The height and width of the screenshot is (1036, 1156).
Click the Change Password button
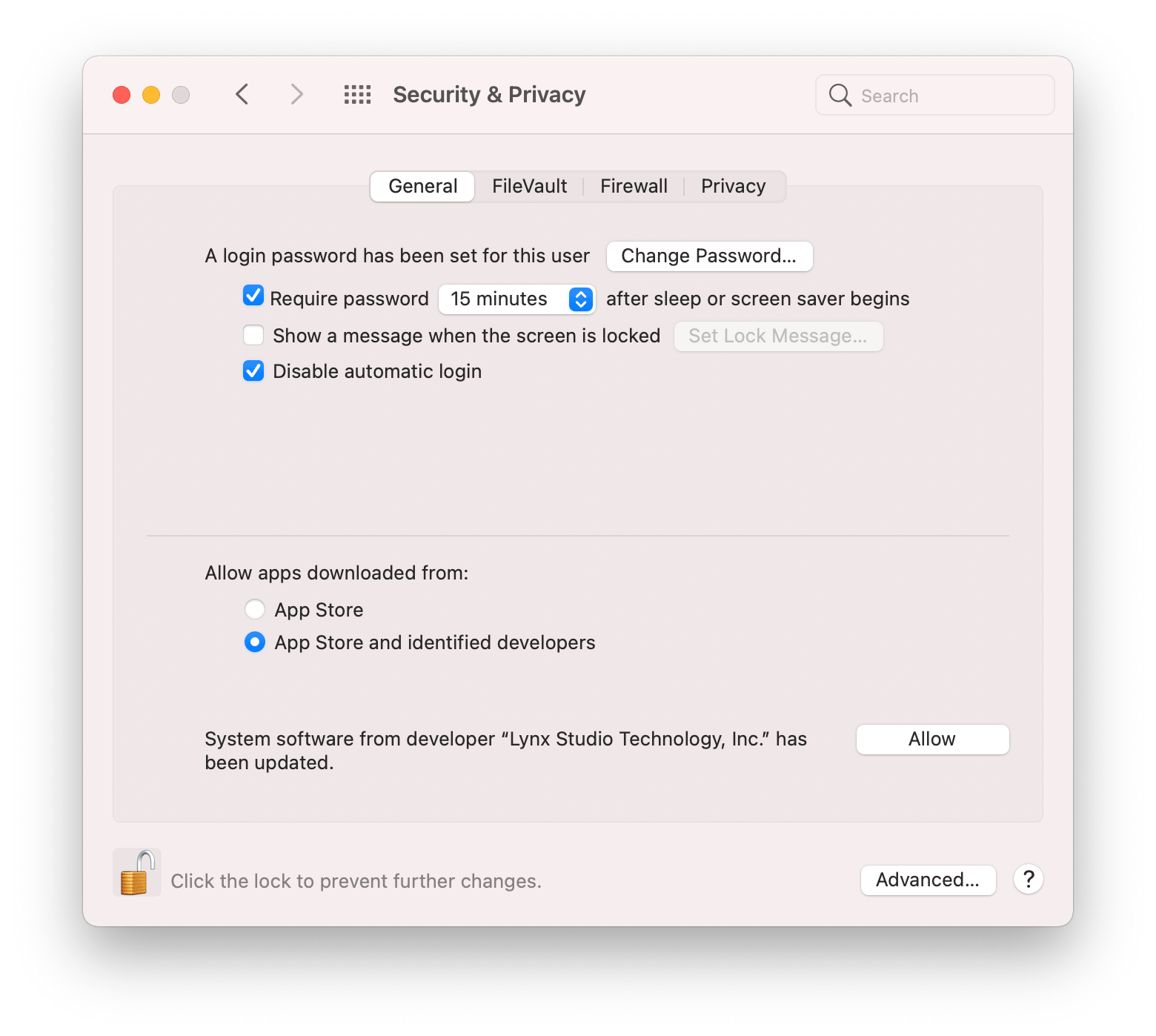[x=709, y=256]
